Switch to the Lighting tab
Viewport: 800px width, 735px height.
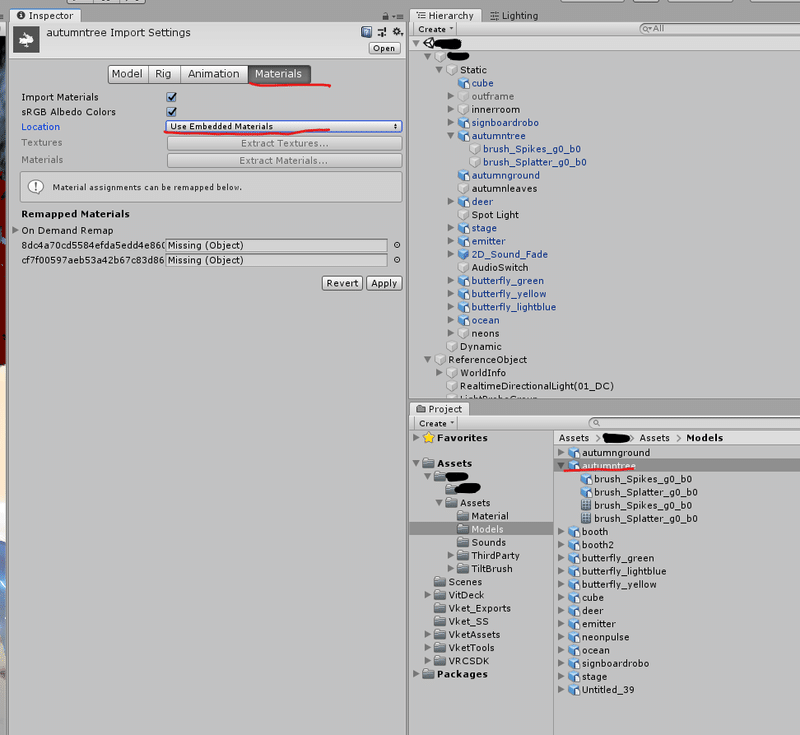click(x=514, y=16)
